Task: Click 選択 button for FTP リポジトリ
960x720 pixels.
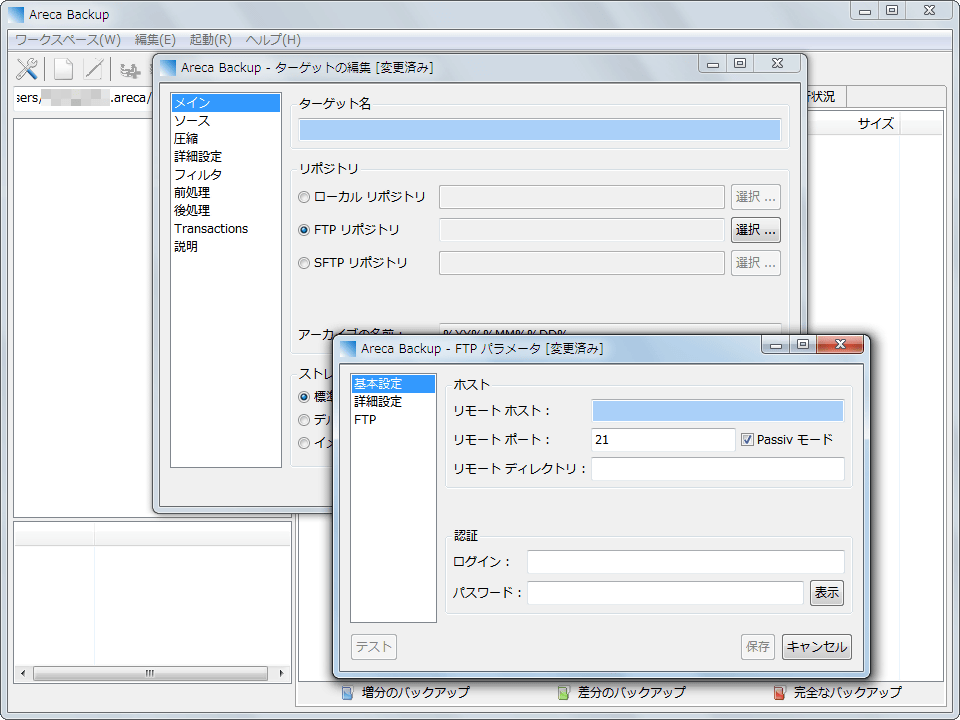Action: coord(756,230)
